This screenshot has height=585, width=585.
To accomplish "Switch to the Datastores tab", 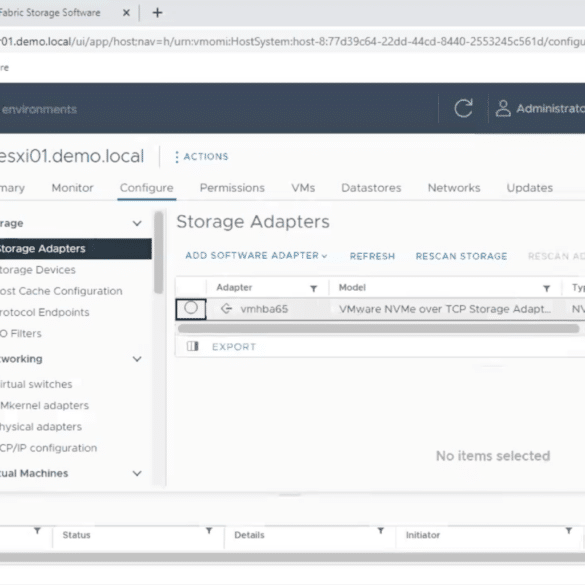I will click(371, 188).
